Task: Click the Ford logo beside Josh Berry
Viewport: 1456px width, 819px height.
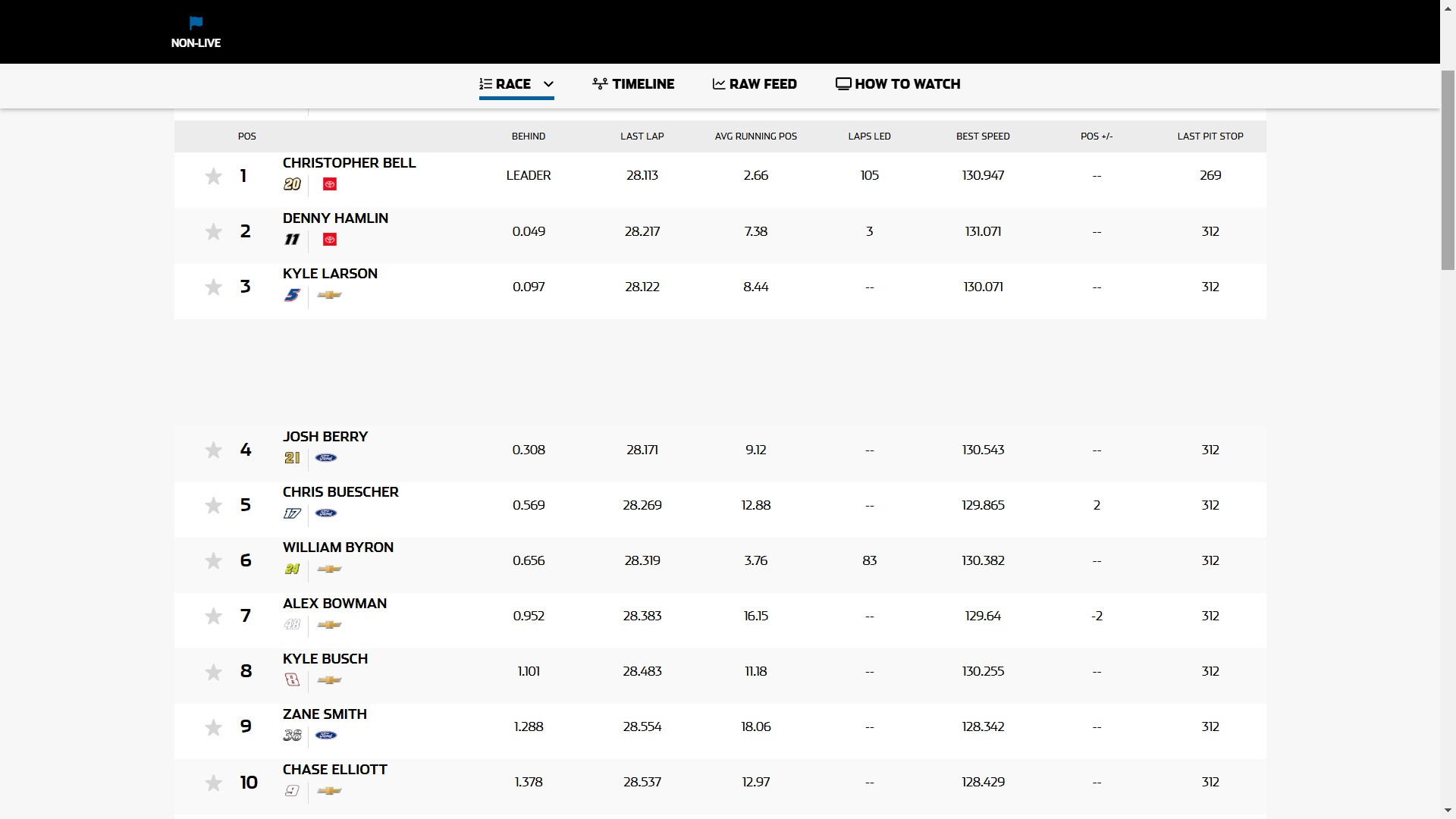Action: click(326, 458)
